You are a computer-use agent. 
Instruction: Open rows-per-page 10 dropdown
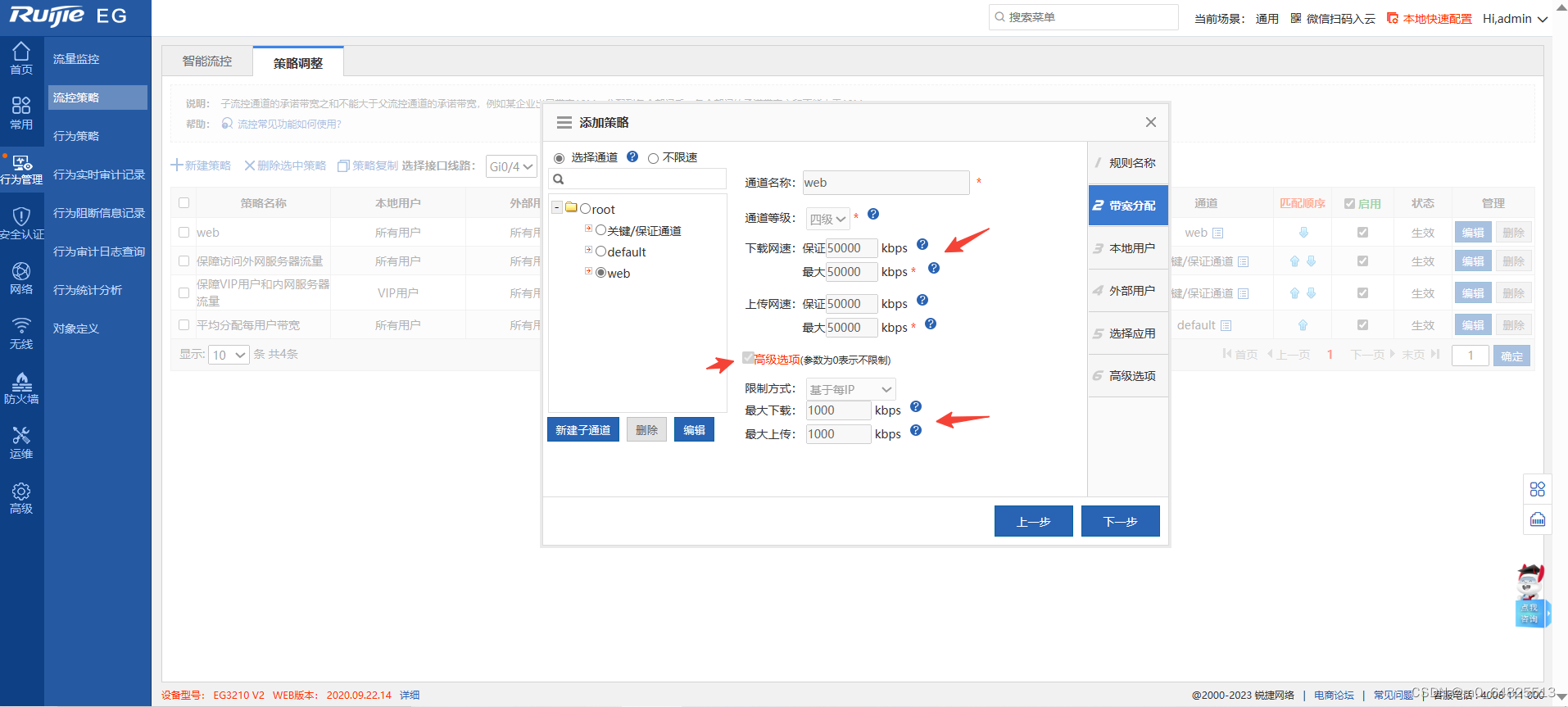pos(229,355)
